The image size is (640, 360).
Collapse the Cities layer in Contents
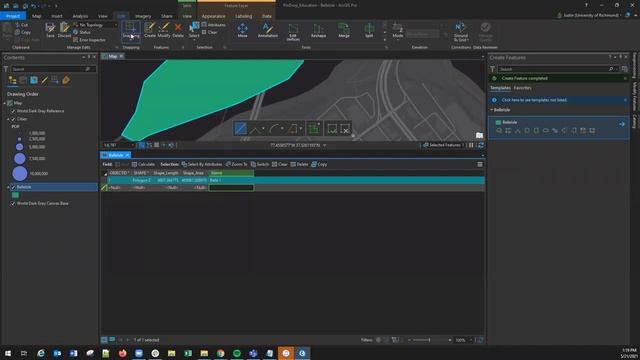[x=8, y=119]
